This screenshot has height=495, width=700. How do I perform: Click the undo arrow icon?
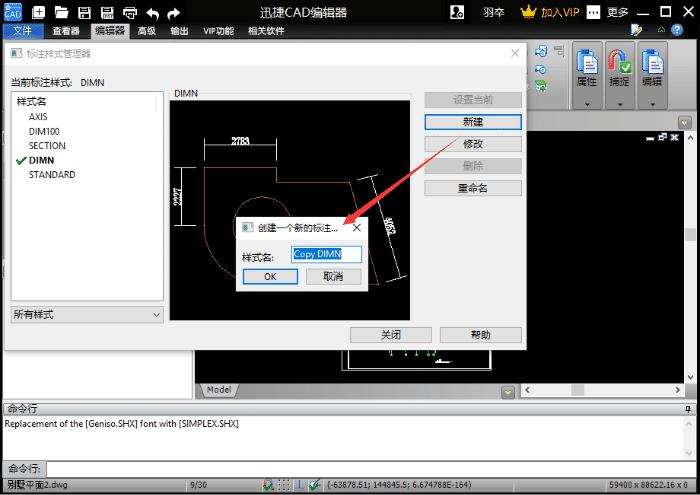(152, 13)
